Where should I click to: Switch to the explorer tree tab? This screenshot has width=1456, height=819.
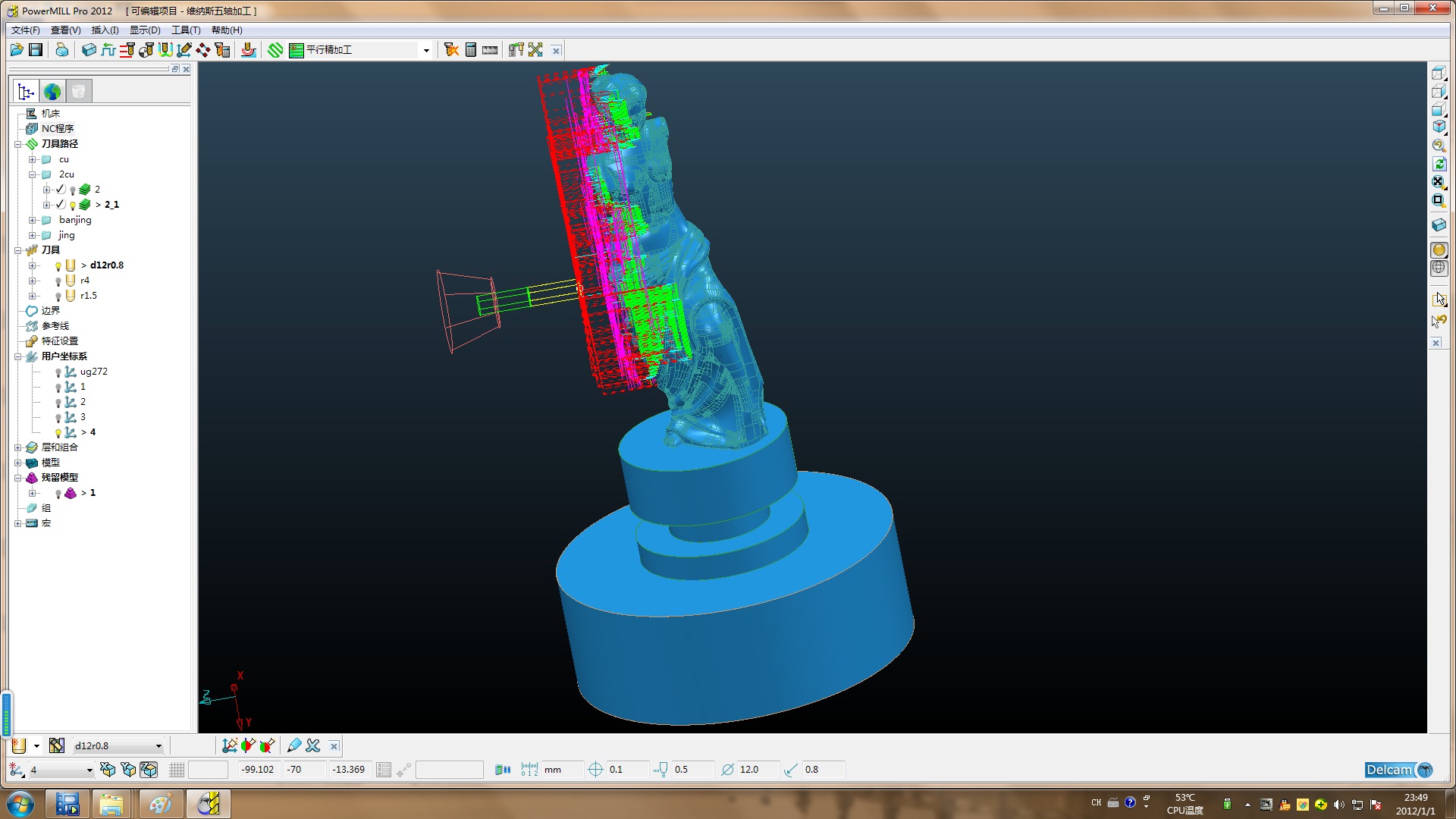tap(27, 92)
